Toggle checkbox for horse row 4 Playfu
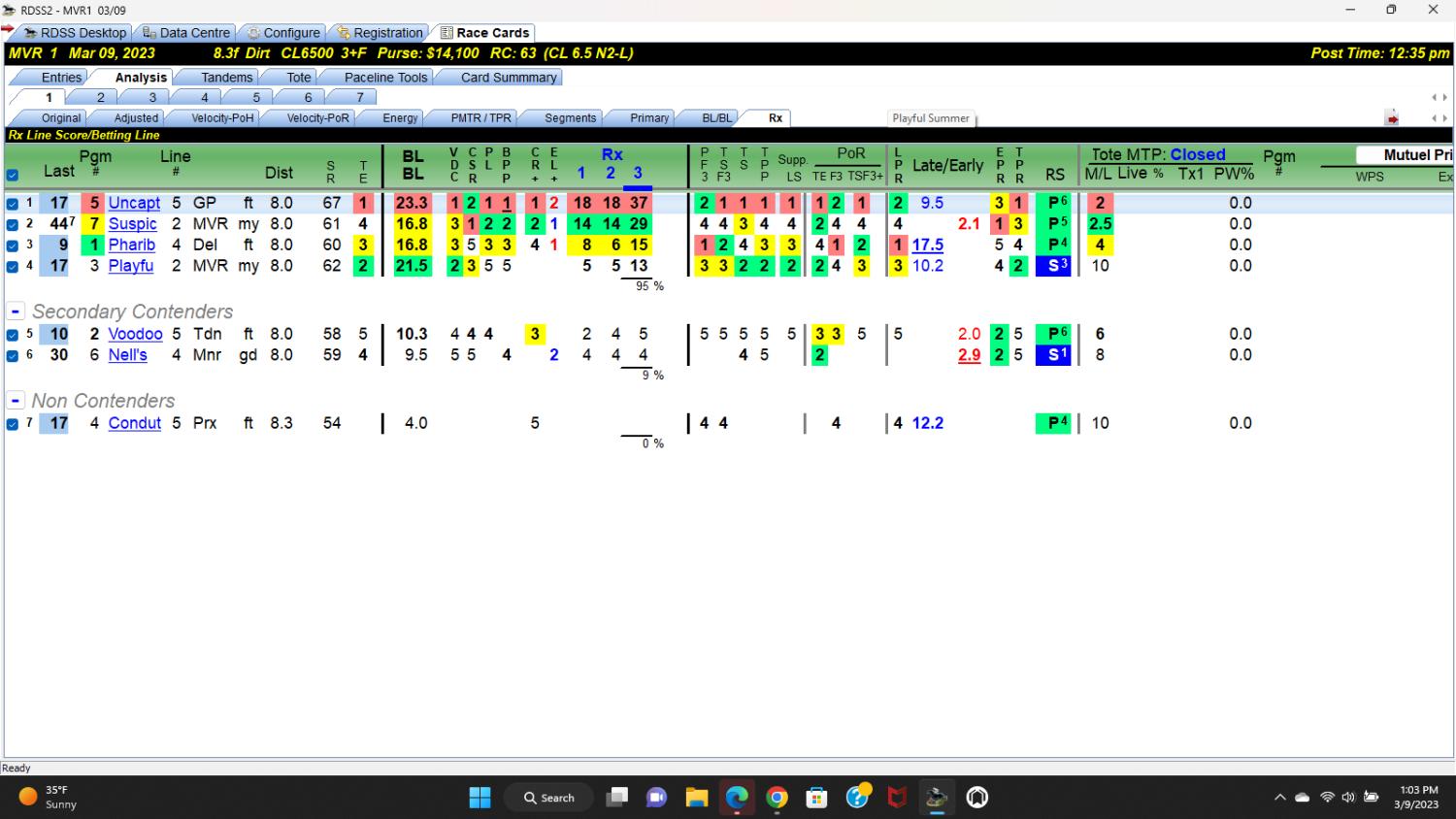Image resolution: width=1456 pixels, height=819 pixels. [x=13, y=267]
